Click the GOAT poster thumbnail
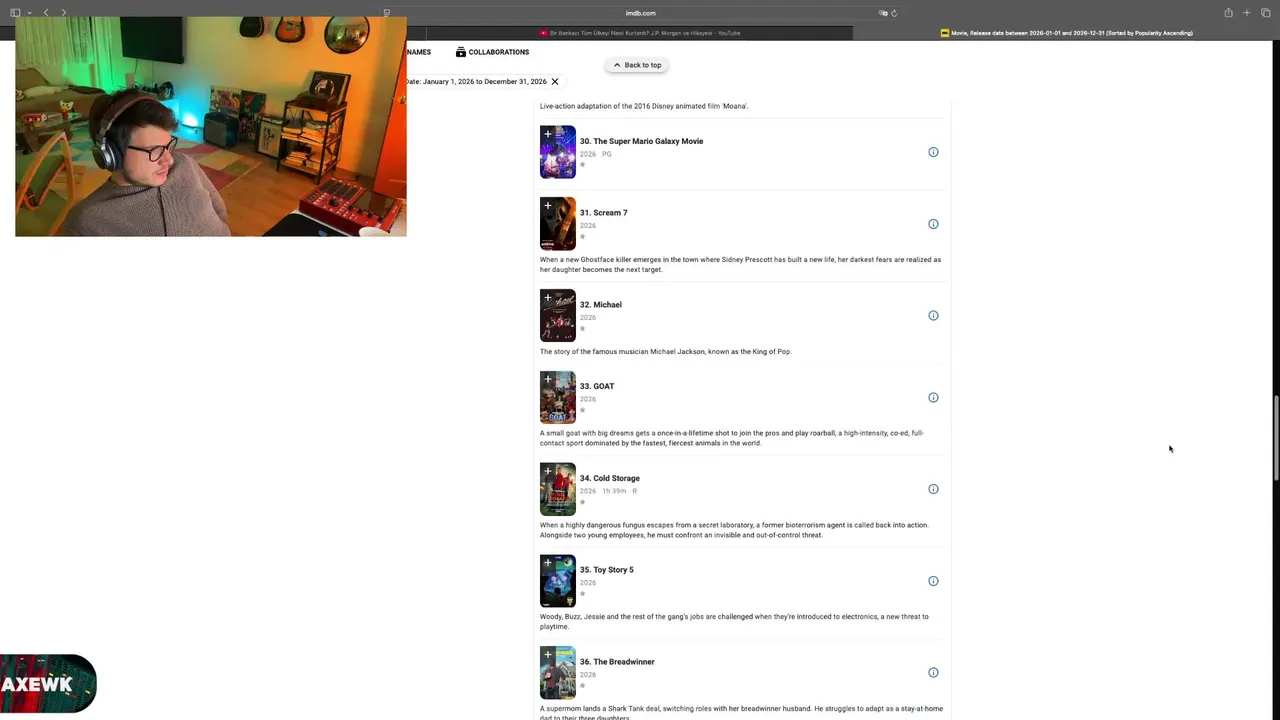The width and height of the screenshot is (1280, 720). click(x=558, y=400)
